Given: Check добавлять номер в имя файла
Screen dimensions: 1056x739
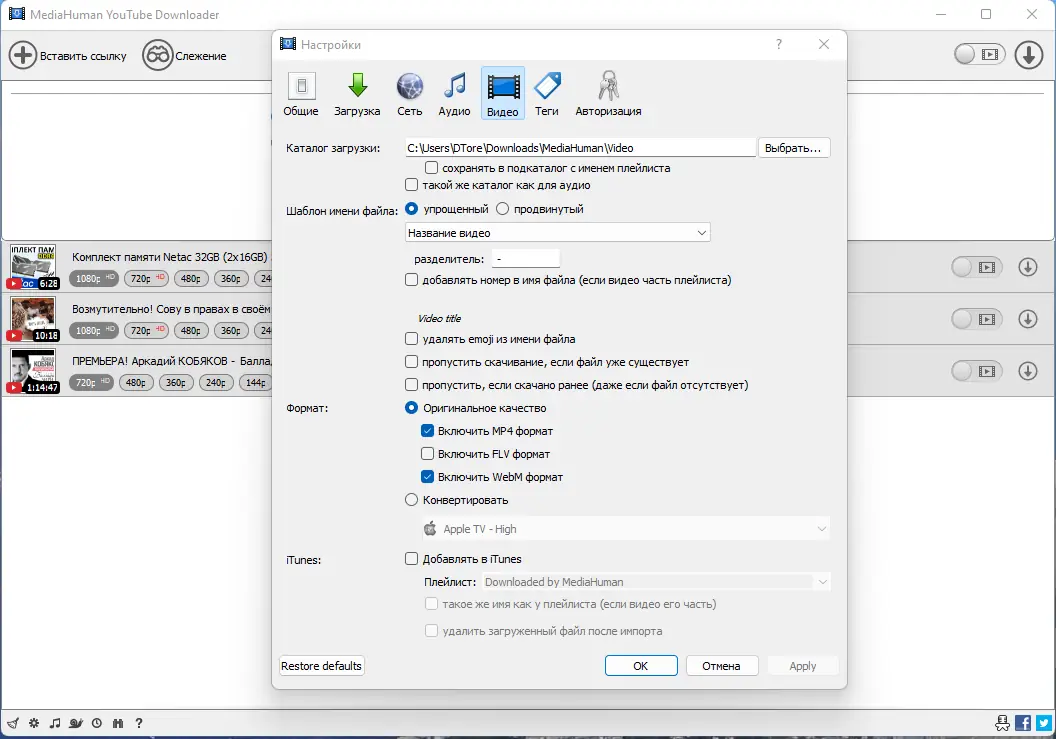Looking at the screenshot, I should click(411, 280).
